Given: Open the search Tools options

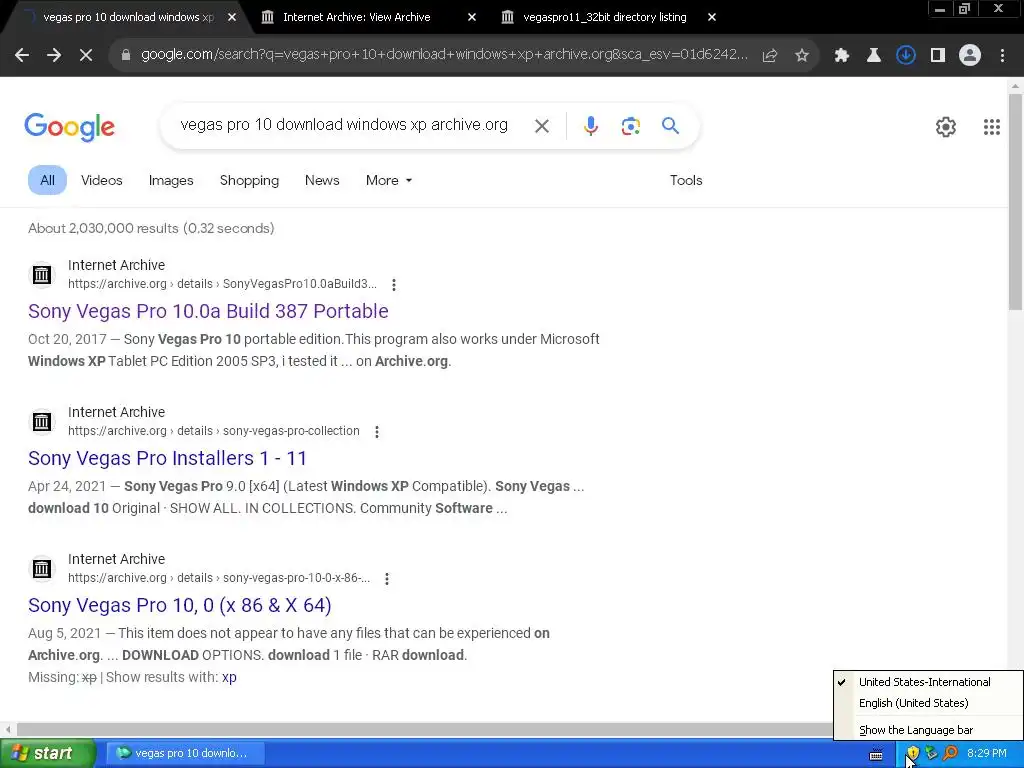Looking at the screenshot, I should point(686,180).
